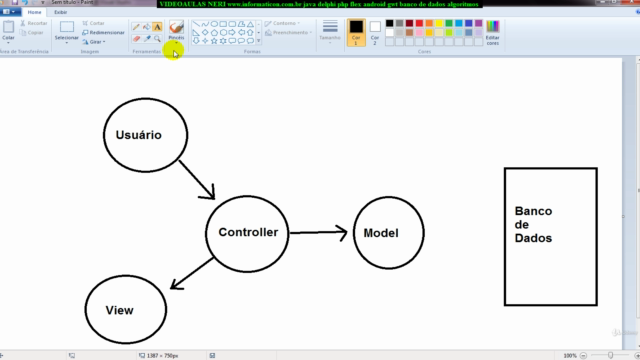Choose the Six-point star shape

(x=223, y=41)
